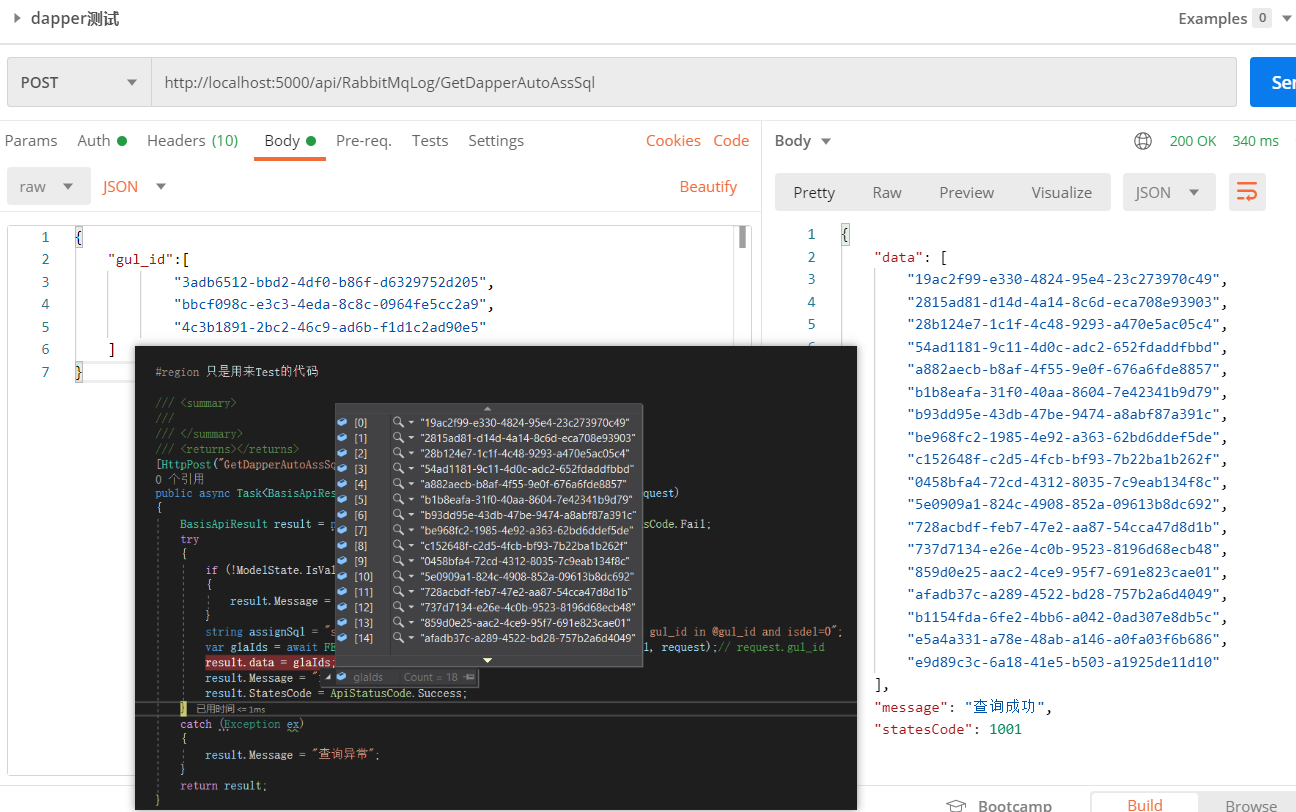Image resolution: width=1296 pixels, height=812 pixels.
Task: Click the blue cube icon of row [8]
Action: pos(343,546)
